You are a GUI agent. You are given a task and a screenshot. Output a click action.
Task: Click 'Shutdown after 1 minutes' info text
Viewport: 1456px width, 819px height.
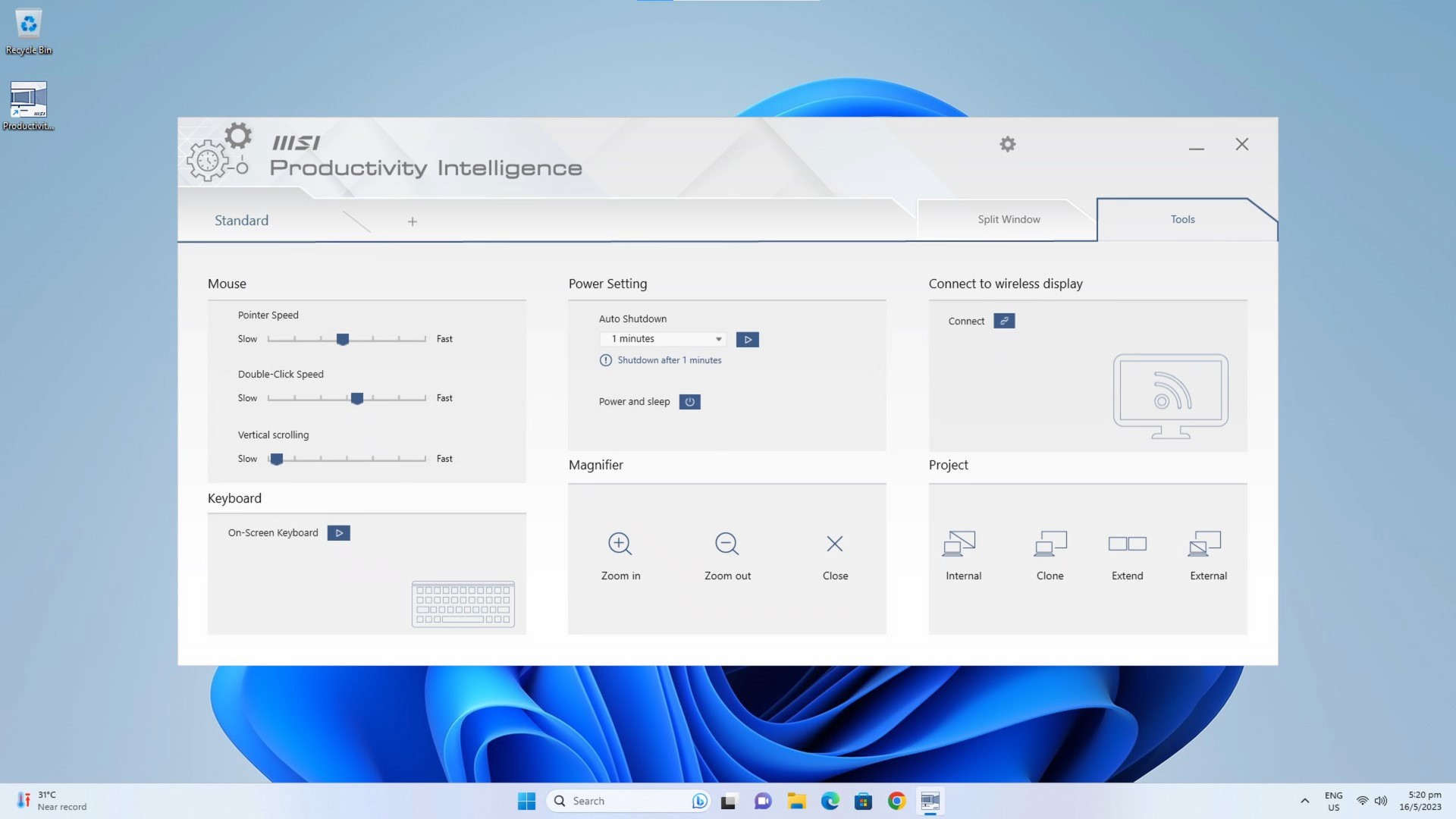[x=669, y=360]
